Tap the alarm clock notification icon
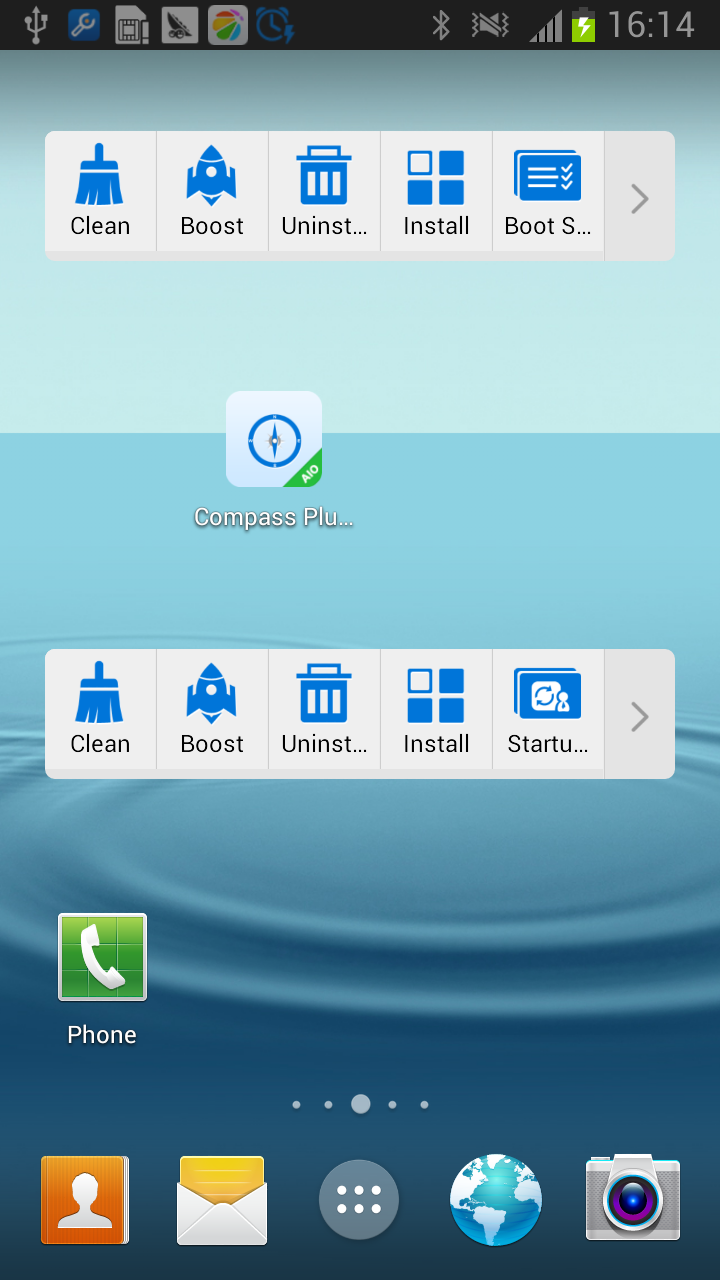 pos(274,25)
